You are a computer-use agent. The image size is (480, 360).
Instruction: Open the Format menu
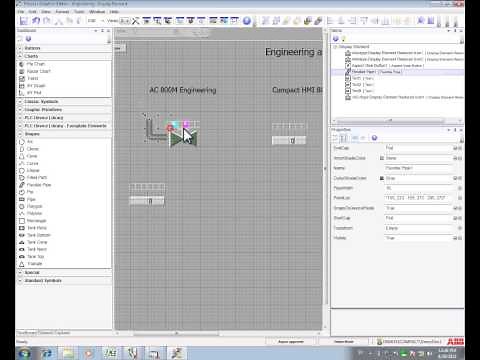coord(62,12)
